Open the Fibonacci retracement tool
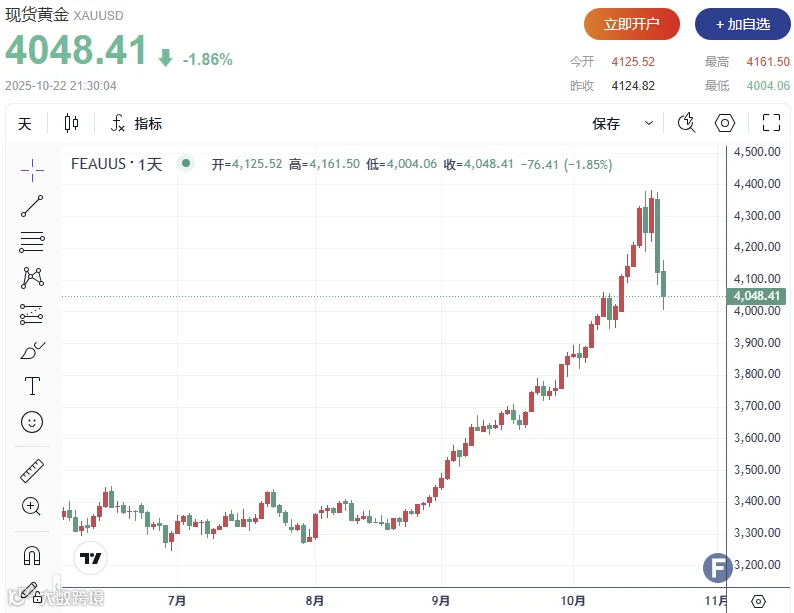Image resolution: width=794 pixels, height=613 pixels. point(32,242)
